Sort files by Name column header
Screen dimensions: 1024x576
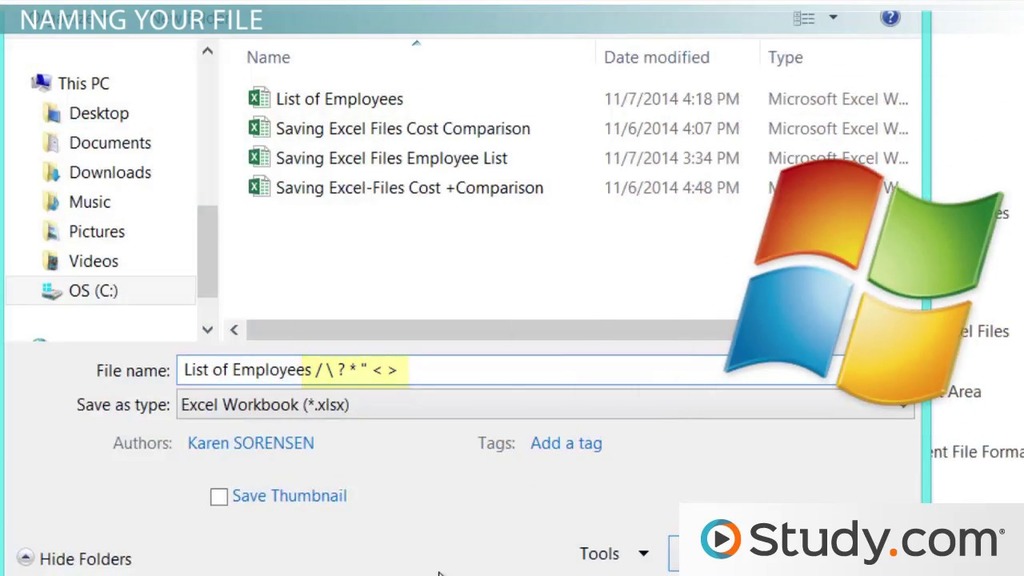268,58
